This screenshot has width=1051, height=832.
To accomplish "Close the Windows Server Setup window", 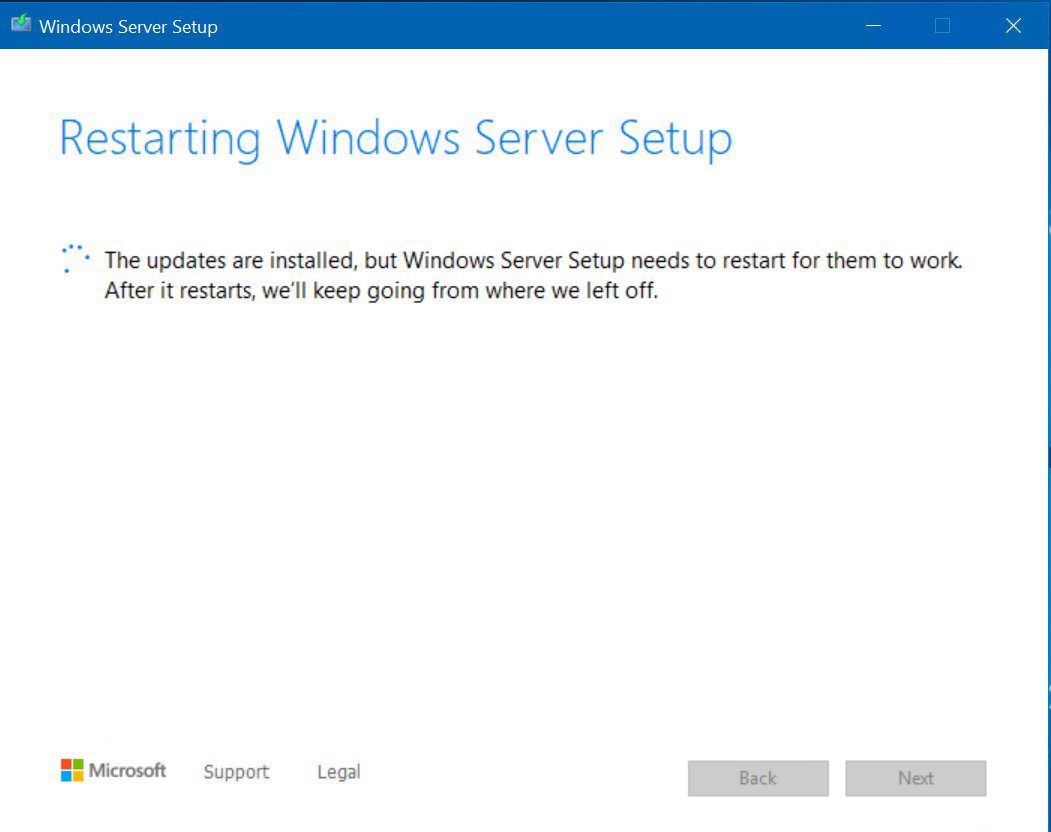I will [1013, 25].
